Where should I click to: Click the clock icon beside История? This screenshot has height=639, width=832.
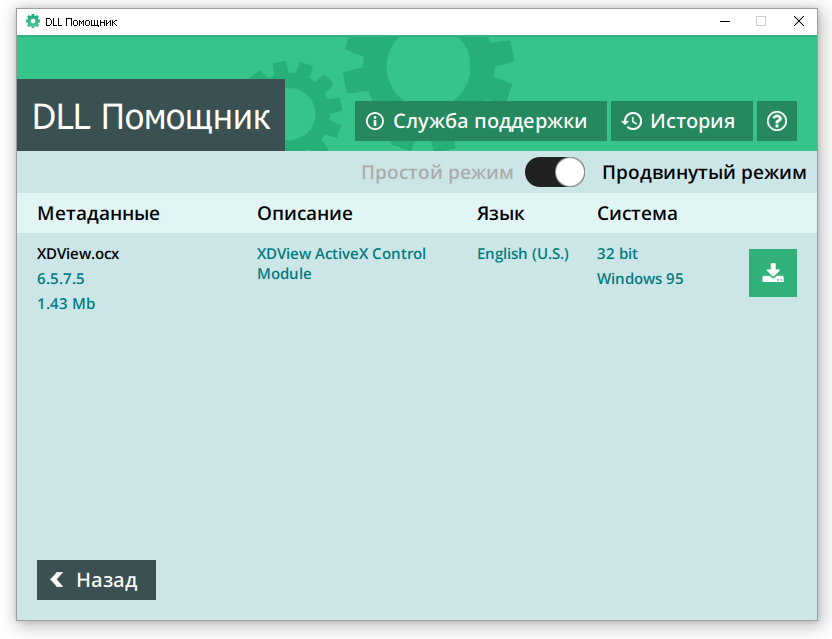click(x=630, y=120)
